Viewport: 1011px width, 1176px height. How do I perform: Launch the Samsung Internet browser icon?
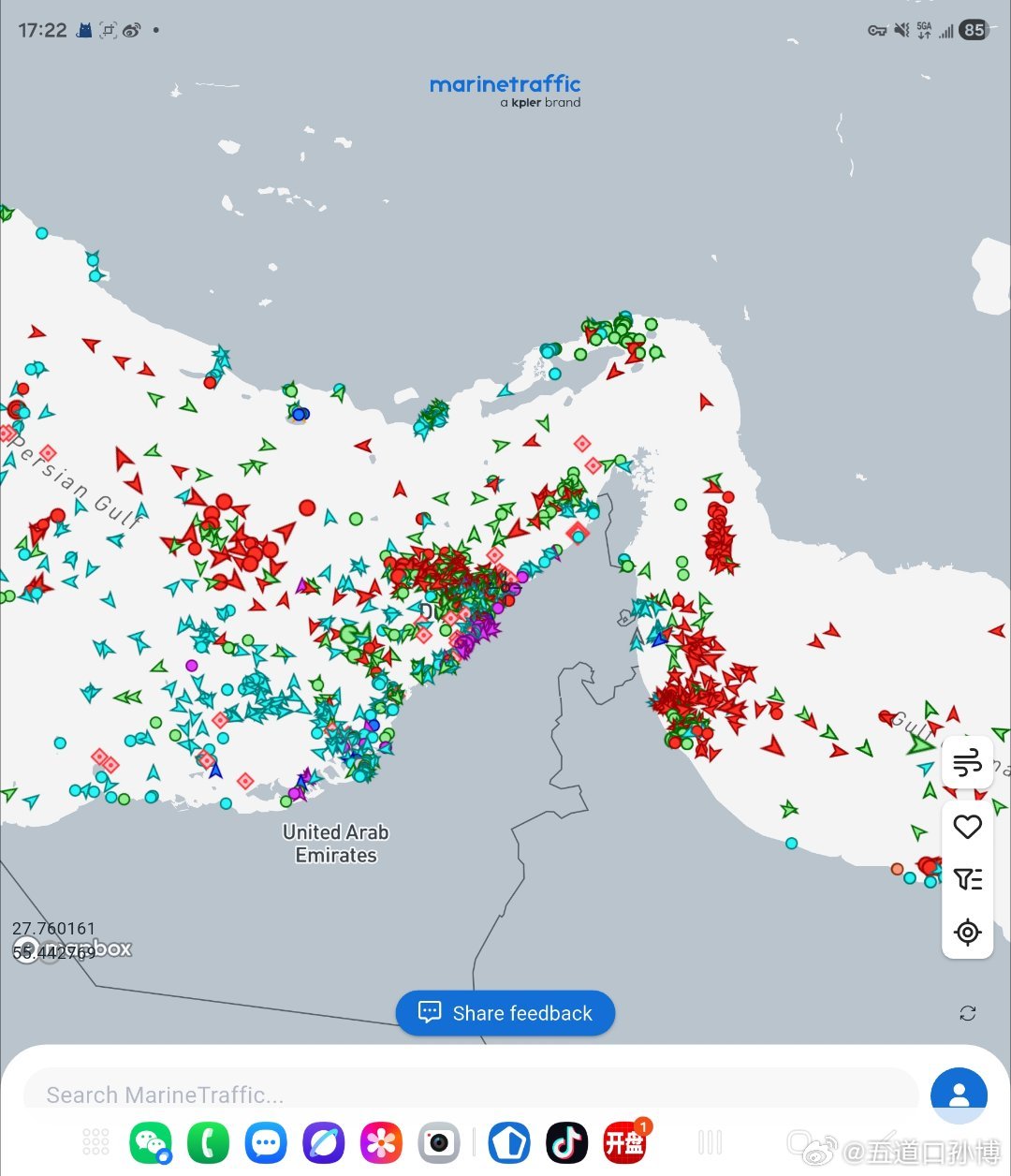[x=324, y=1142]
